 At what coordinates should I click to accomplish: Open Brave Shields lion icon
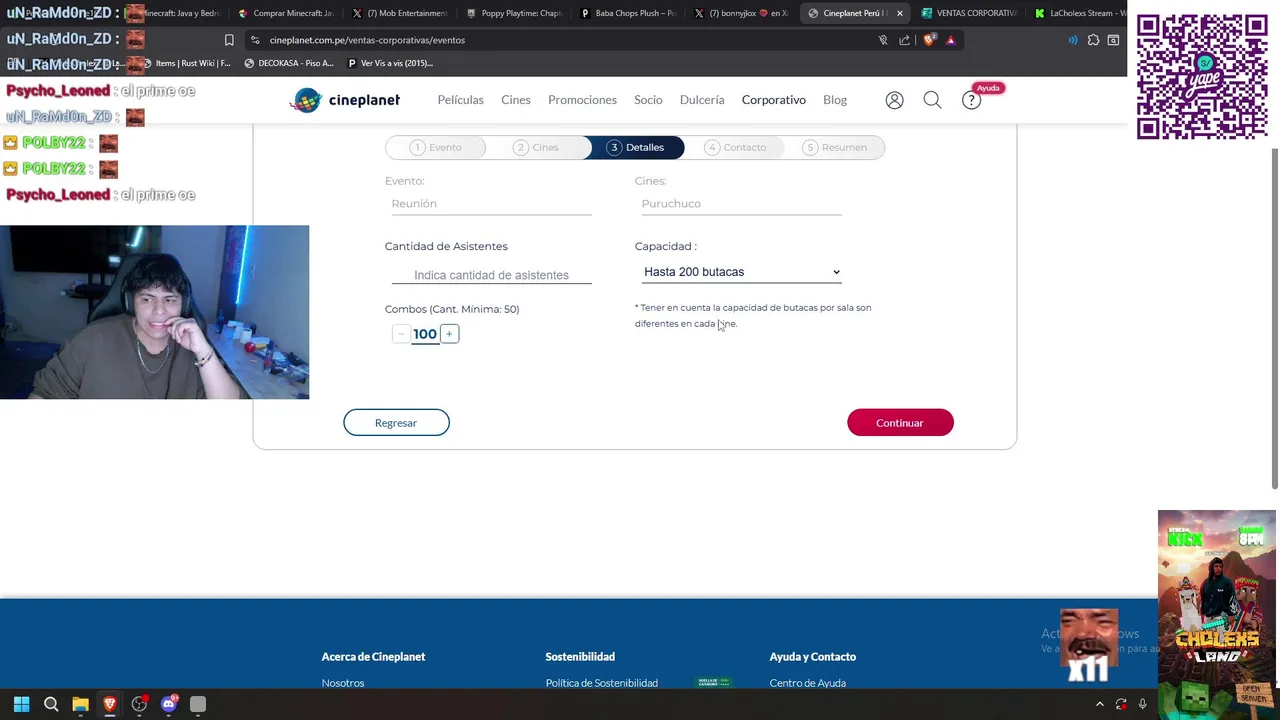pos(929,40)
